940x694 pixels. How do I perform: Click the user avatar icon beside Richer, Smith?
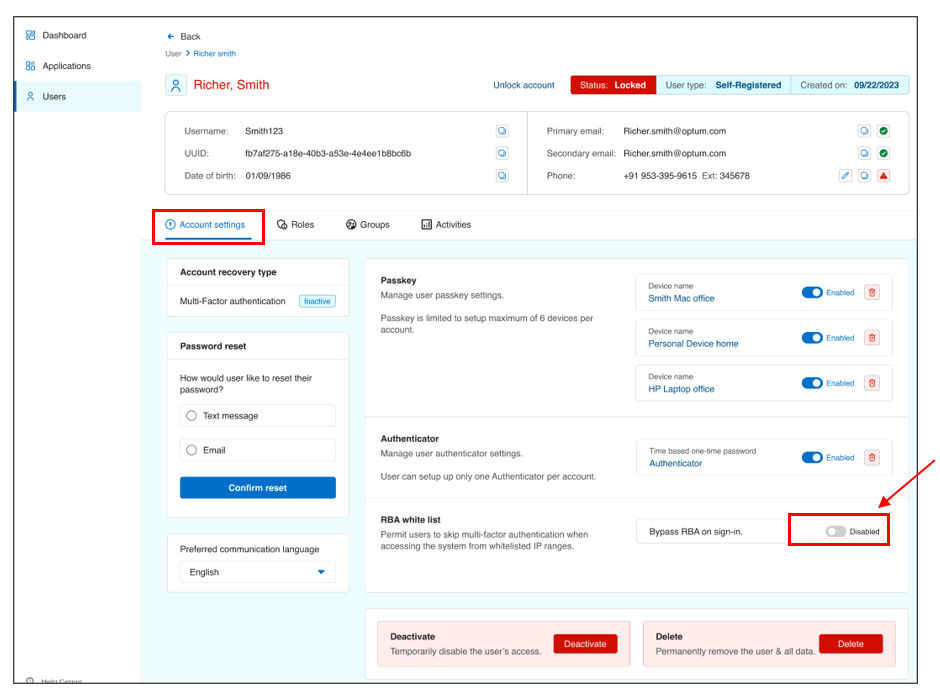point(176,86)
